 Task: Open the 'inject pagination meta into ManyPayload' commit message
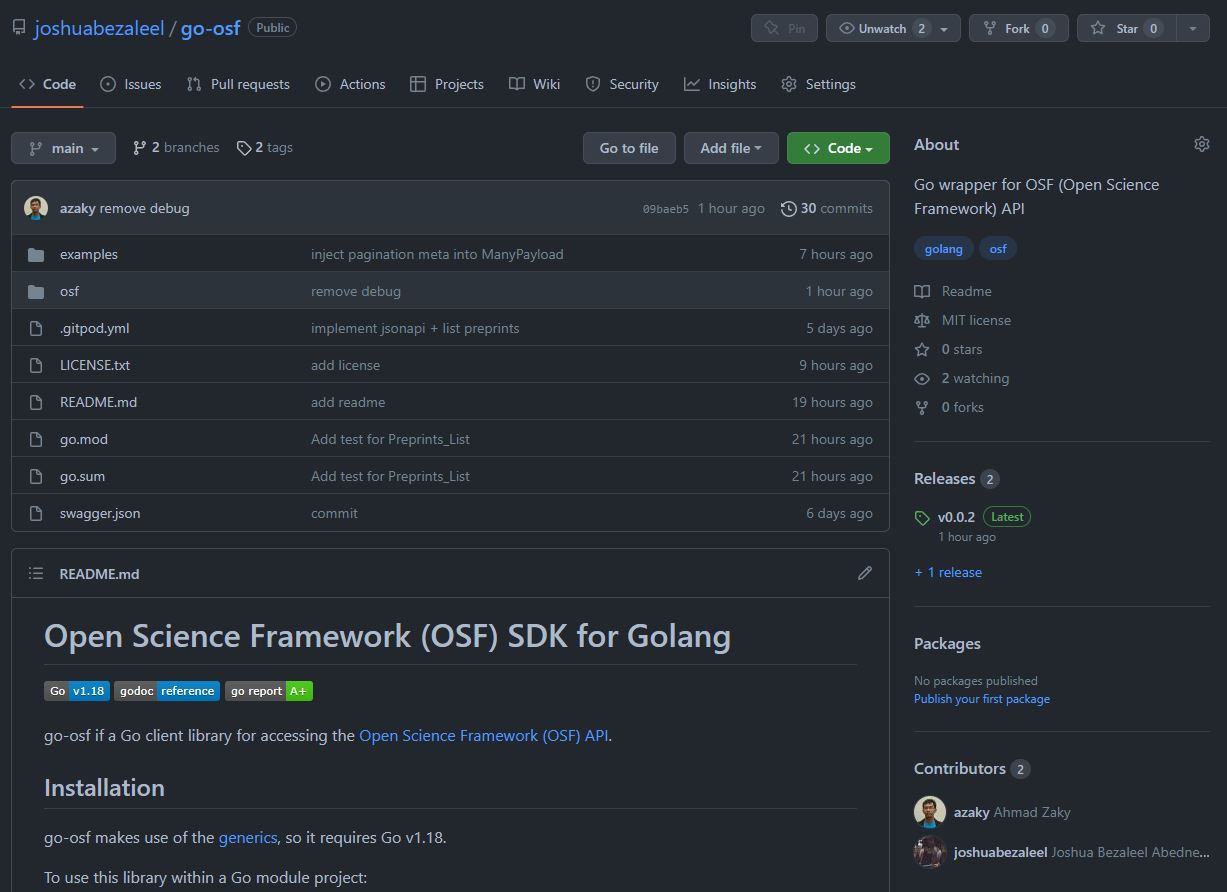pos(437,254)
